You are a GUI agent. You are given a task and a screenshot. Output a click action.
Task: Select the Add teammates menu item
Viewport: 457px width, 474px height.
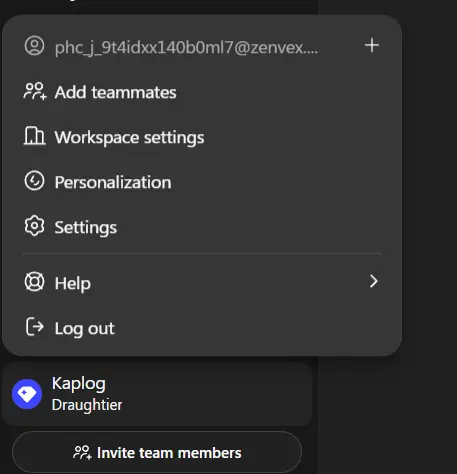pyautogui.click(x=202, y=92)
